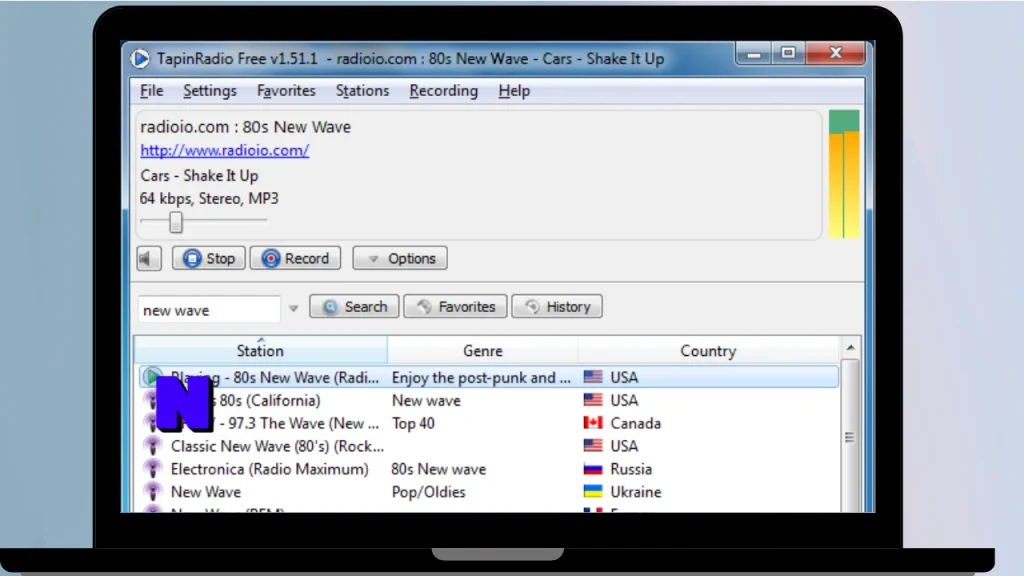Viewport: 1024px width, 576px height.
Task: Click the audio level meter
Action: (x=844, y=174)
